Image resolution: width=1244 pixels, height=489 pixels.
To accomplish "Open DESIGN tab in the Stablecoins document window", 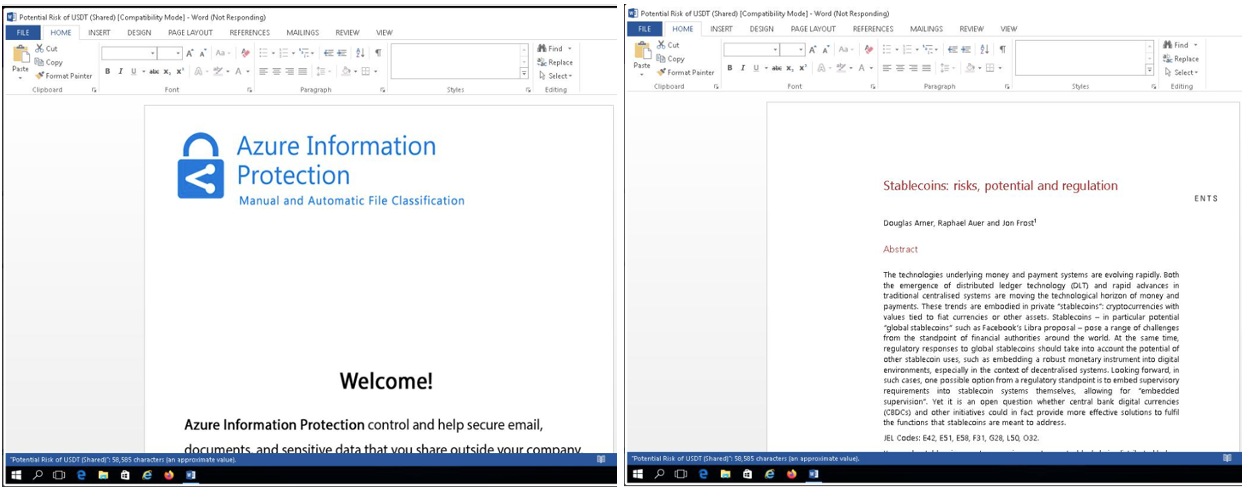I will pos(762,29).
